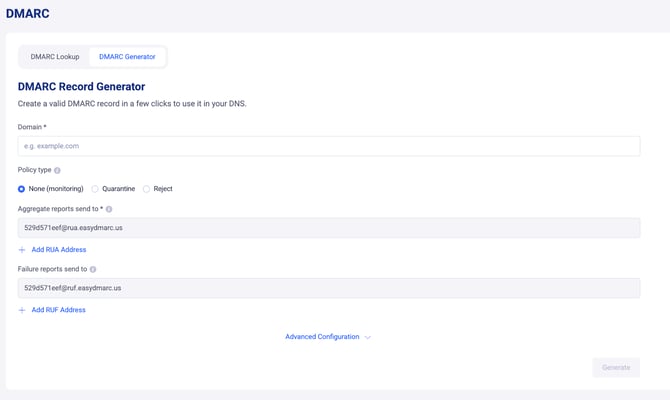670x400 pixels.
Task: Click the Policy type info icon
Action: (57, 171)
